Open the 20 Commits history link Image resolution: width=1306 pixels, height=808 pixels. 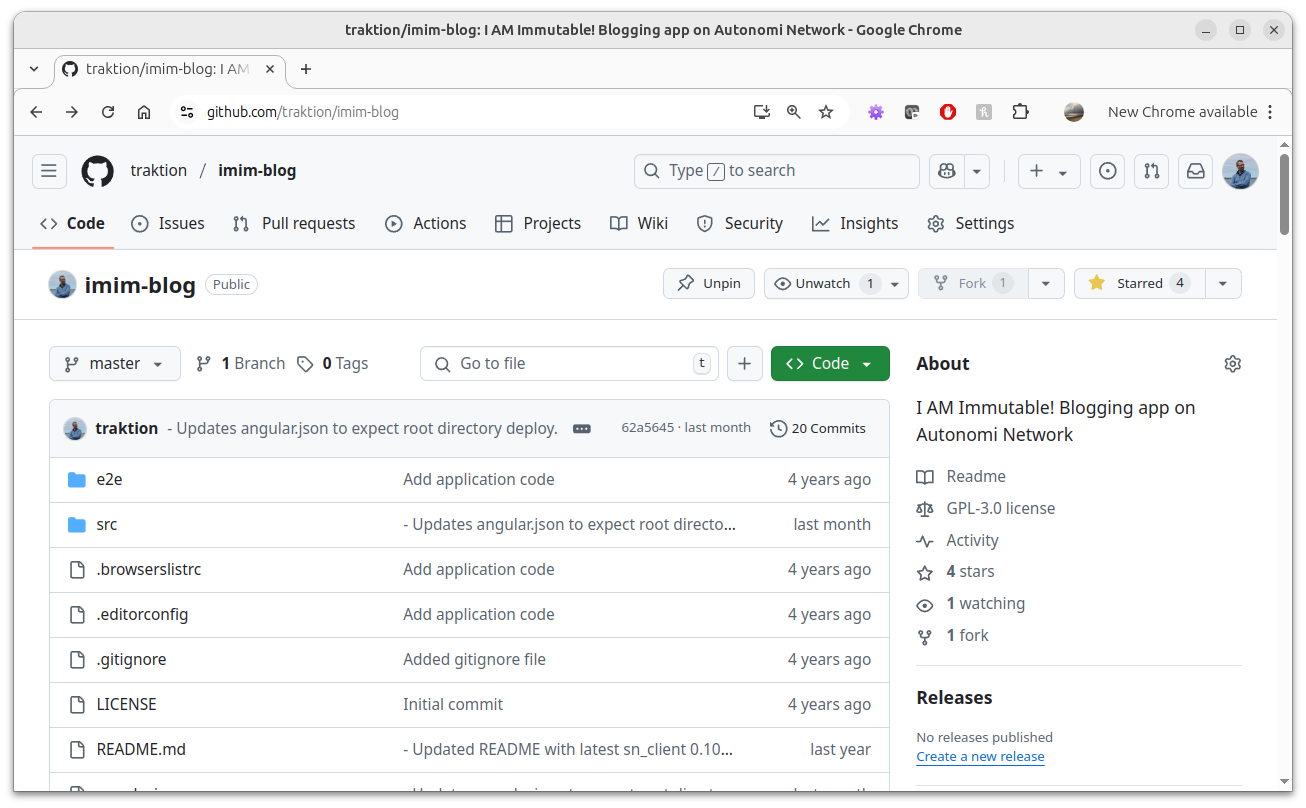pyautogui.click(x=818, y=428)
